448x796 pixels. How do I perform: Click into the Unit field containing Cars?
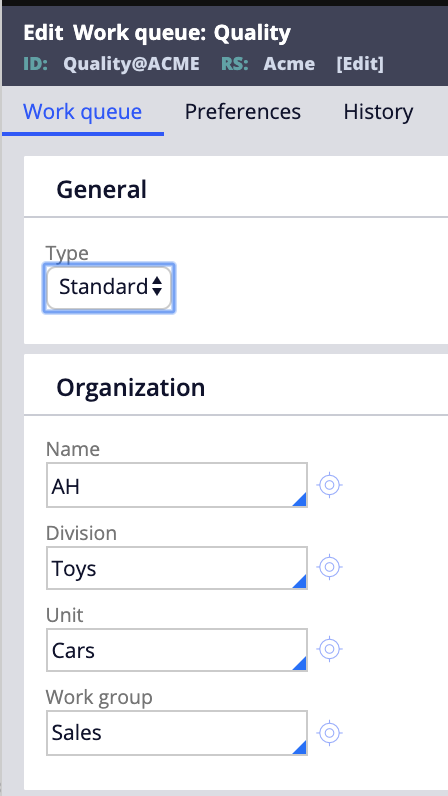177,650
